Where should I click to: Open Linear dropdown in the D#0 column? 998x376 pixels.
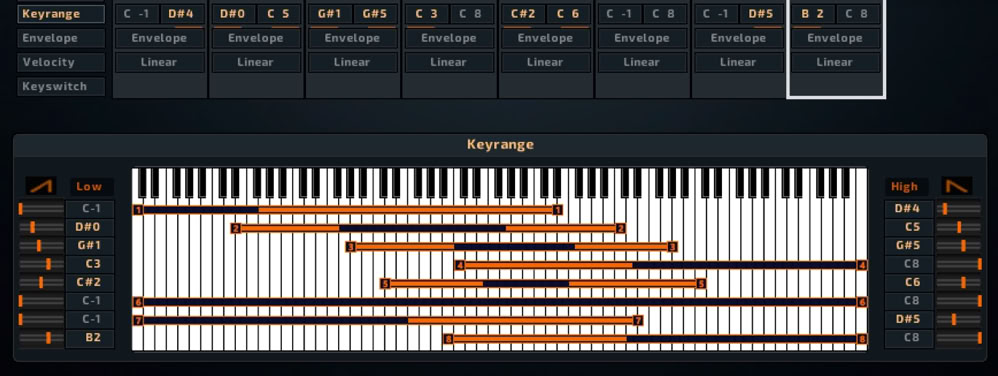click(x=256, y=62)
